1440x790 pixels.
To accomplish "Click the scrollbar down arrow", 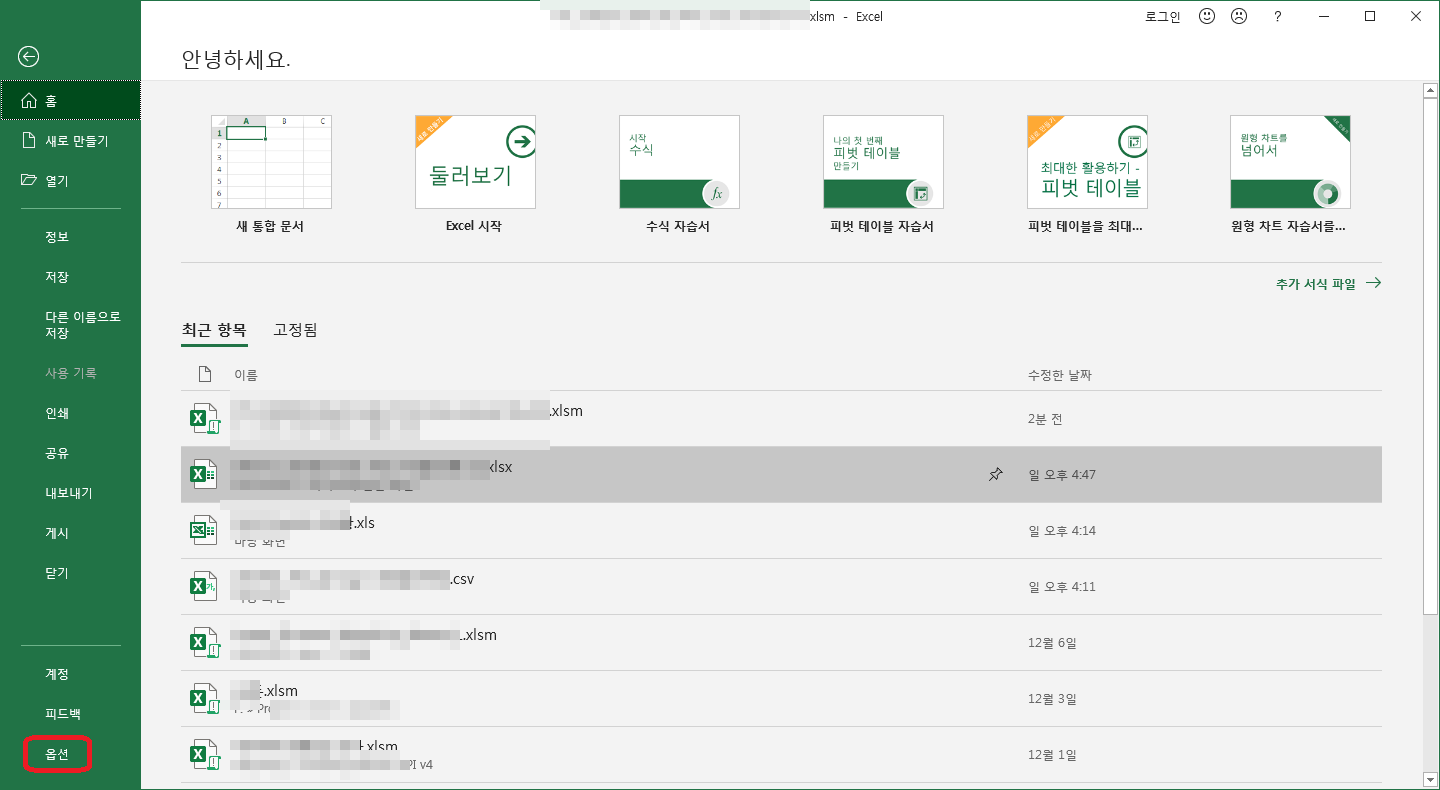I will pos(1429,778).
